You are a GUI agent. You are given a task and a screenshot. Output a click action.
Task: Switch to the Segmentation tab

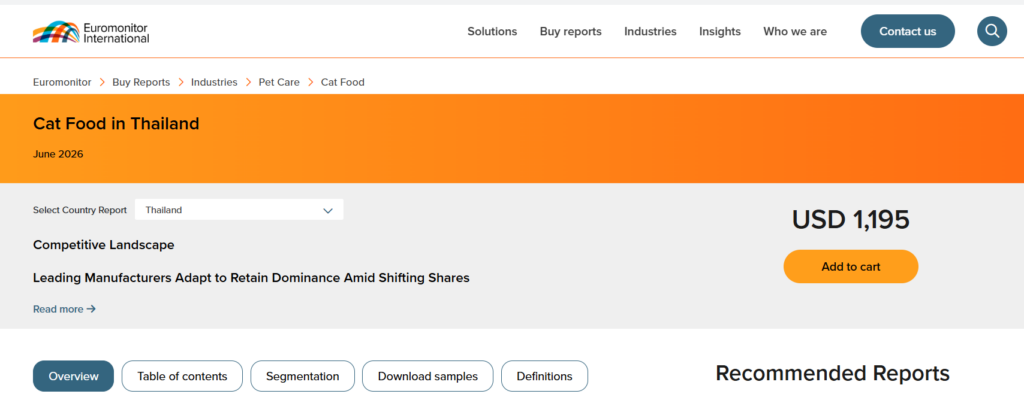pos(302,376)
